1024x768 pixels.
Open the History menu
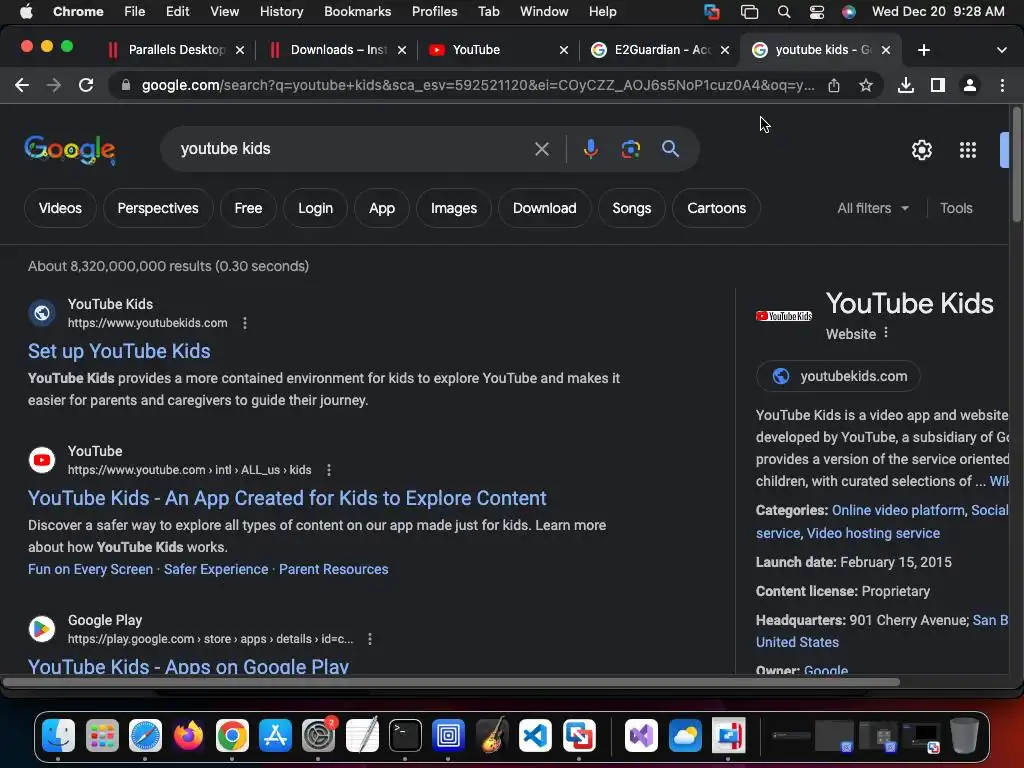(281, 12)
